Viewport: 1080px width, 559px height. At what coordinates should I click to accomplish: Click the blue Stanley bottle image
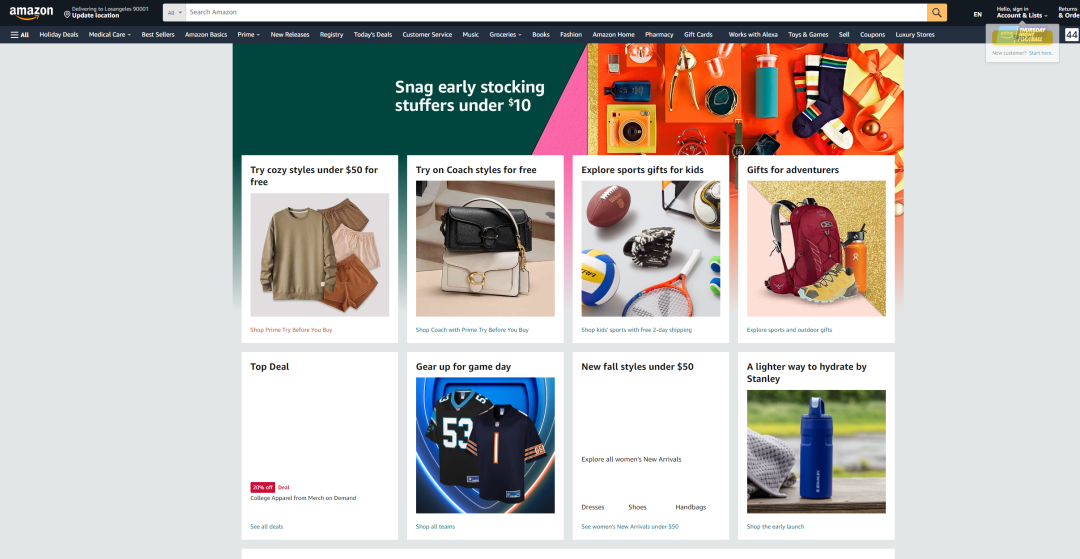point(816,452)
